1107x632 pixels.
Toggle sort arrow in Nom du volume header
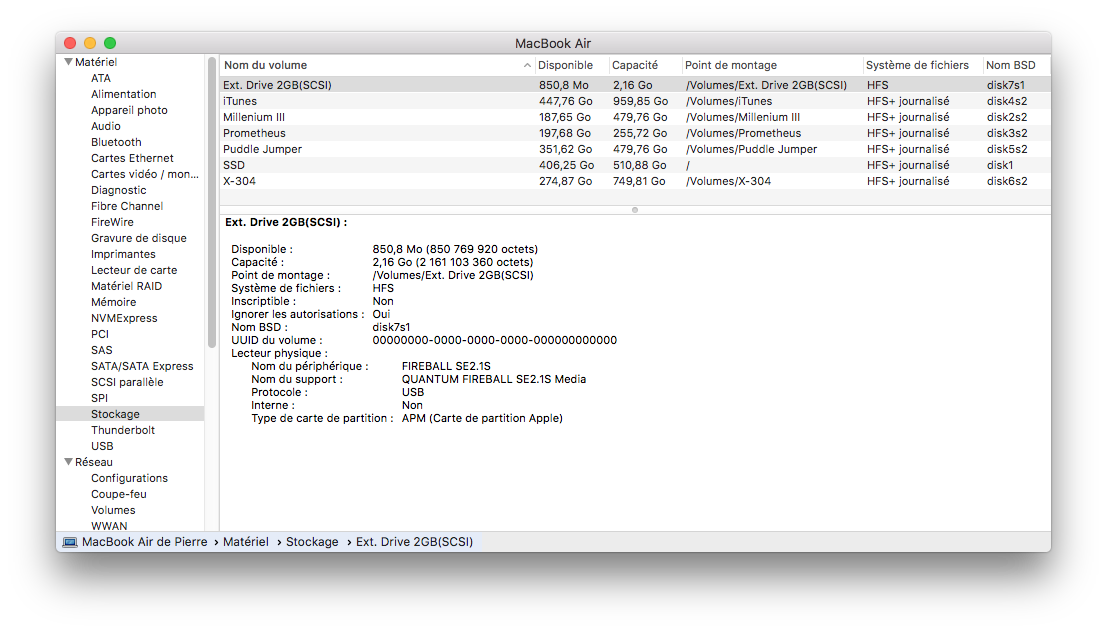527,65
